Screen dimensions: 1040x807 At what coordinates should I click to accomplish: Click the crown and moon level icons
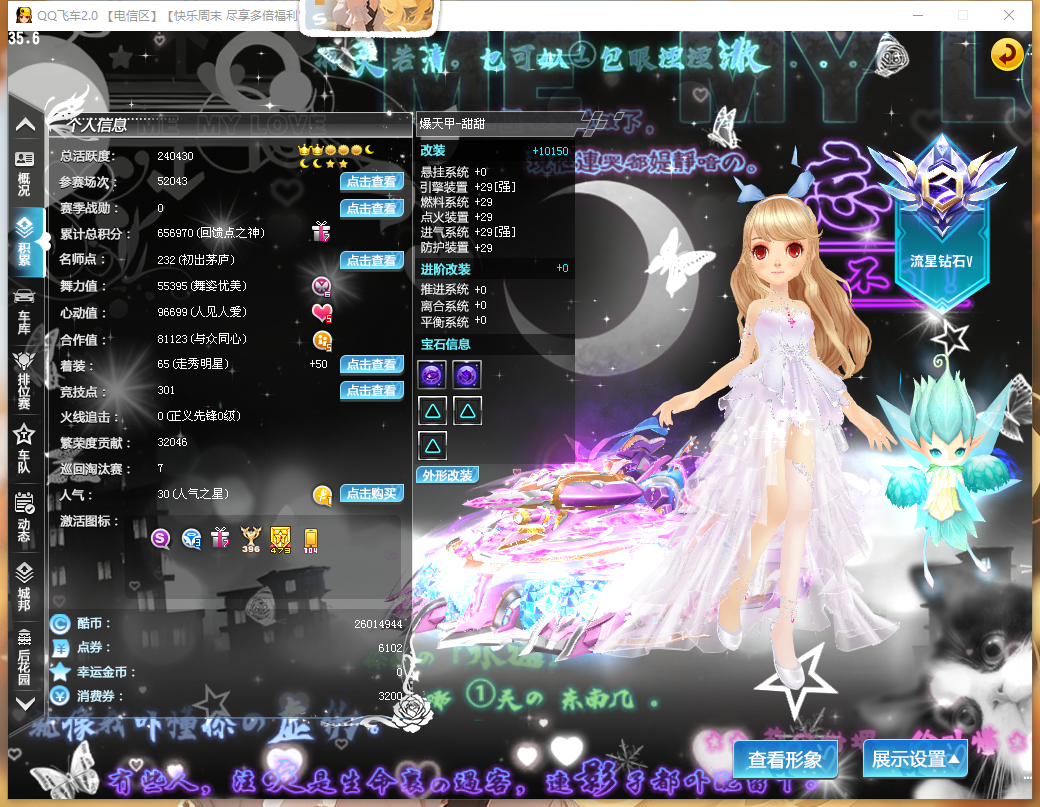coord(337,156)
